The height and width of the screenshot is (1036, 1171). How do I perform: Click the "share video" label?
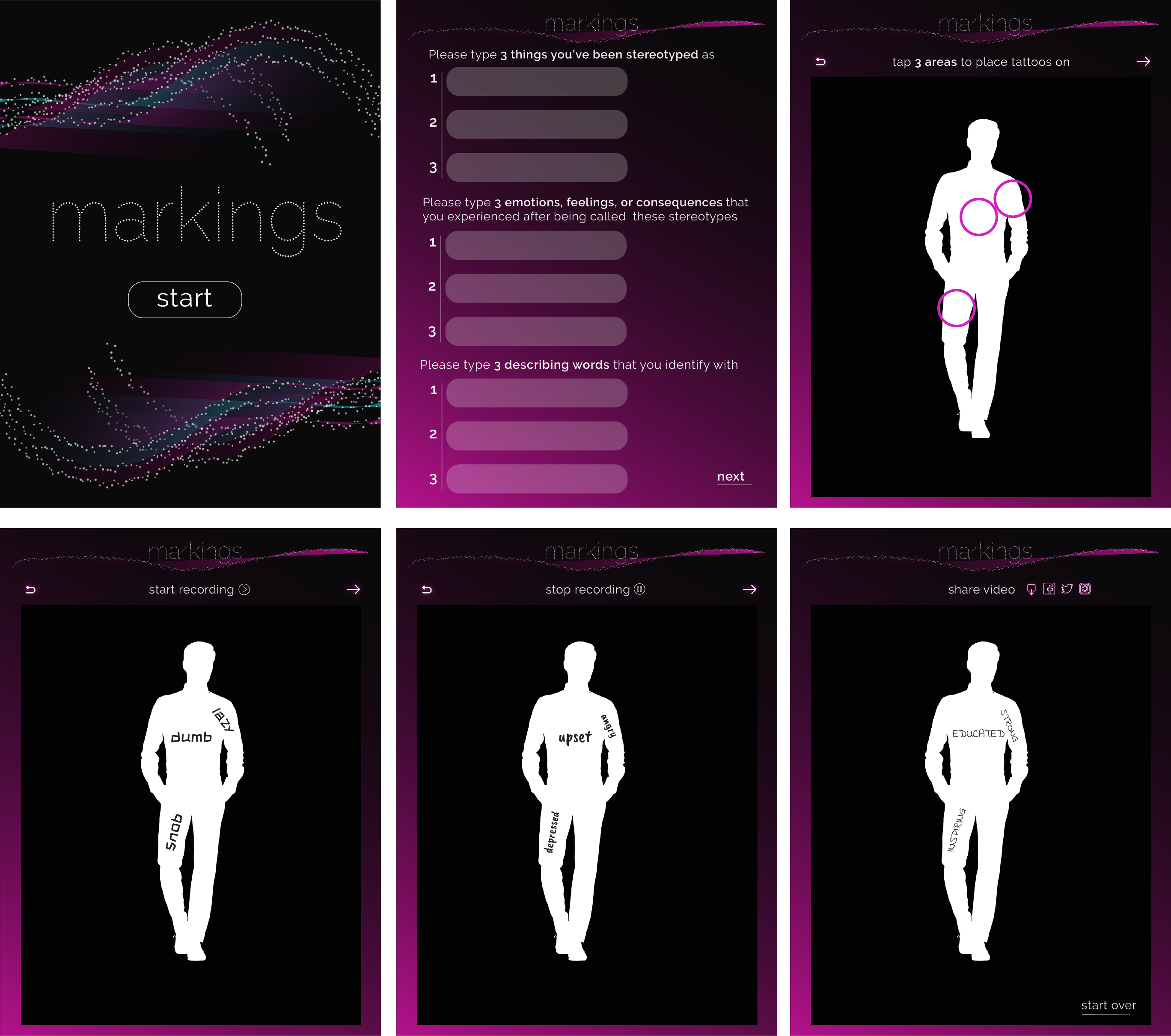[x=981, y=589]
